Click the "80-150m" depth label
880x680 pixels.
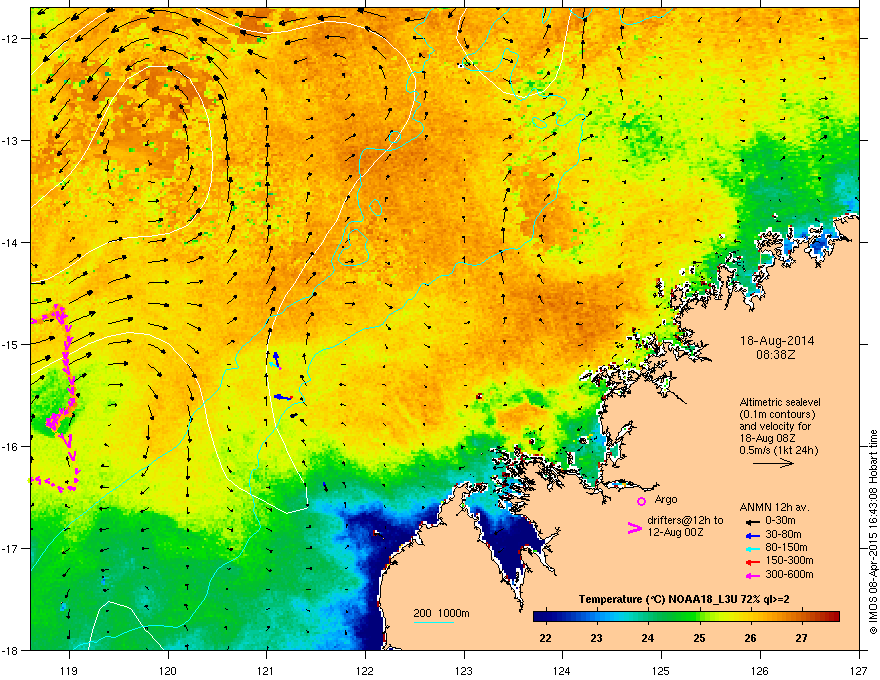click(786, 547)
